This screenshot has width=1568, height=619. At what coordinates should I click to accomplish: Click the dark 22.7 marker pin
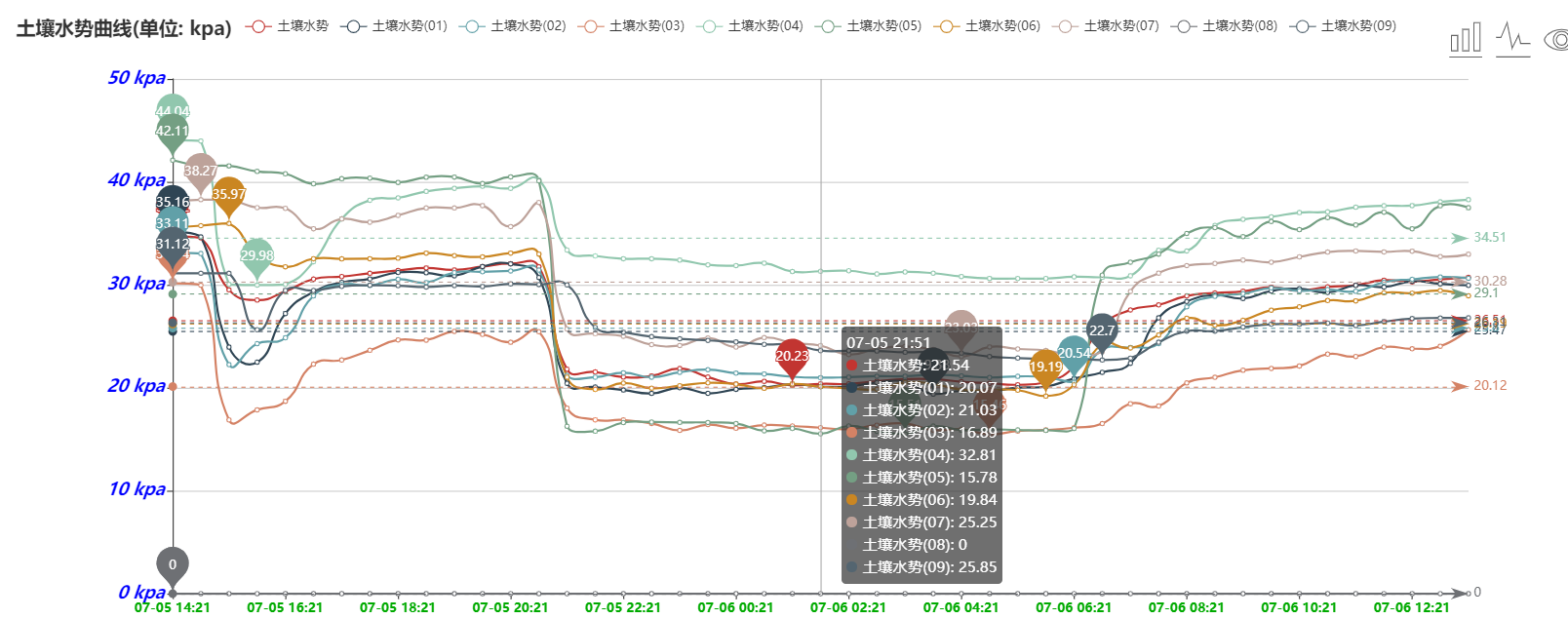(x=1101, y=330)
